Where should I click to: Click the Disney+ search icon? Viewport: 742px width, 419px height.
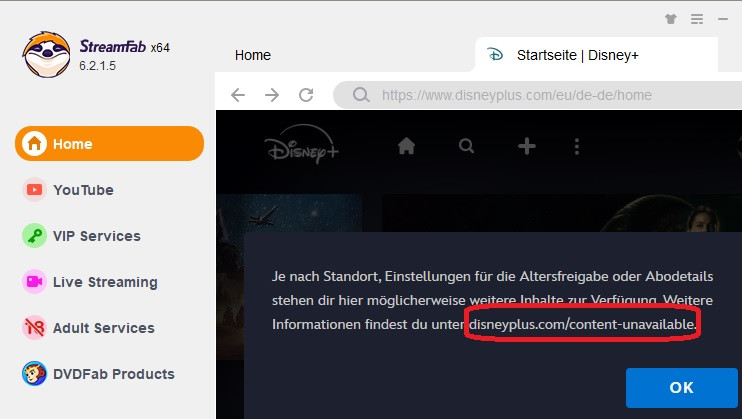[x=467, y=146]
